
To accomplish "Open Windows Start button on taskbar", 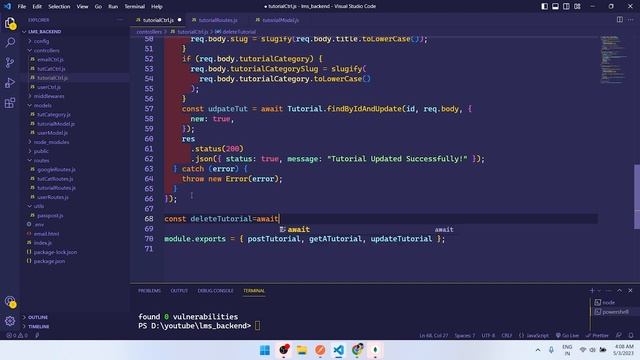I will tap(265, 350).
